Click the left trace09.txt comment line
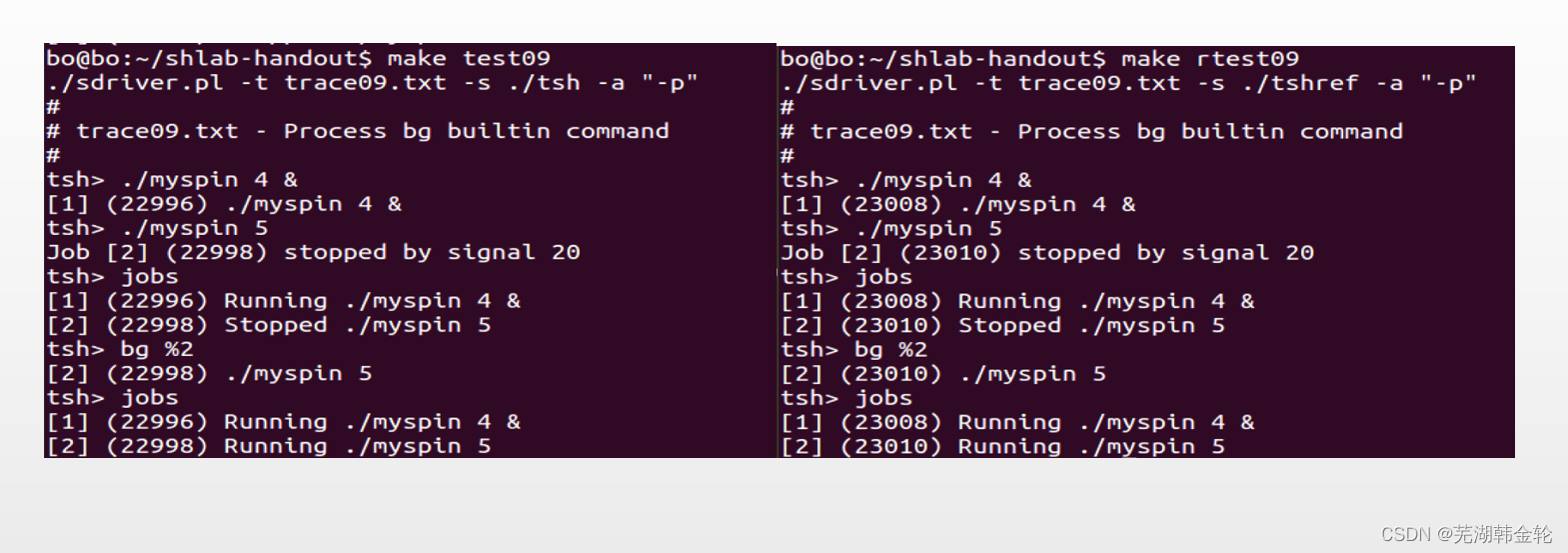1568x553 pixels. tap(358, 131)
